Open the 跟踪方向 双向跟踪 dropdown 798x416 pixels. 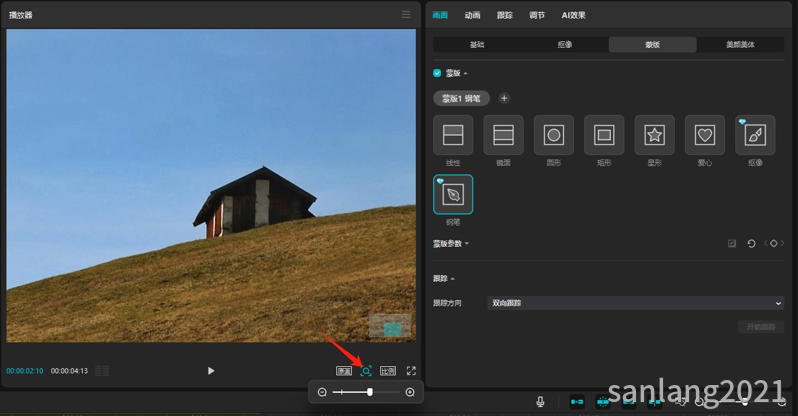[x=635, y=303]
